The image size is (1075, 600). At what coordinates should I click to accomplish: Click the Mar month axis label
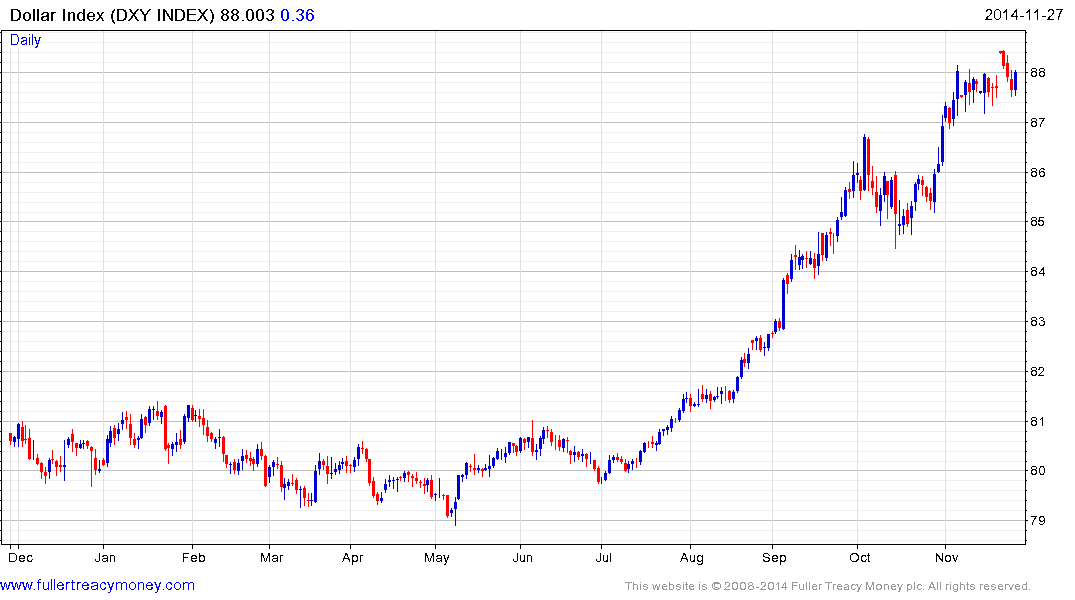[271, 557]
